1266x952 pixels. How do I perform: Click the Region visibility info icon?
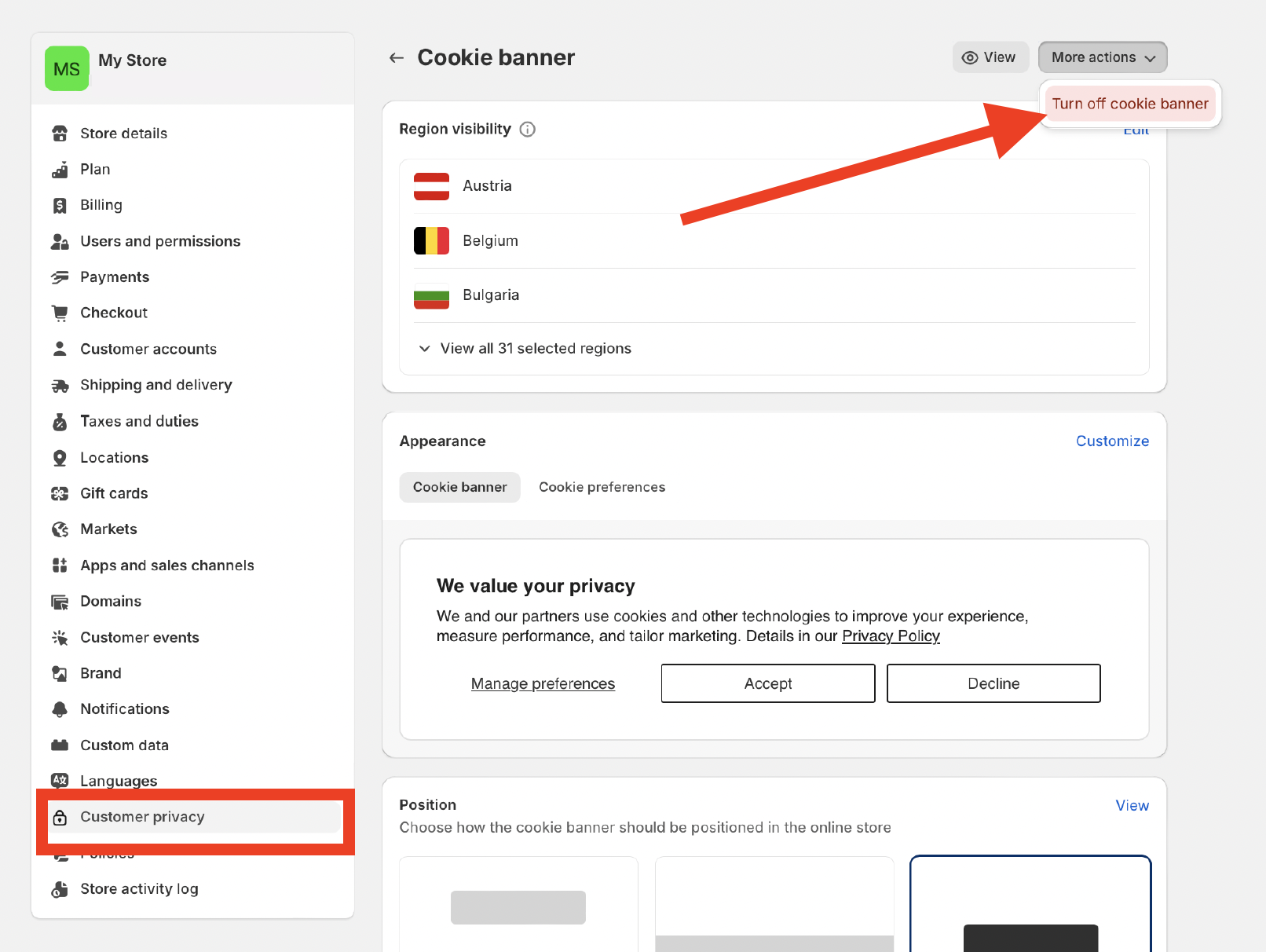click(527, 129)
